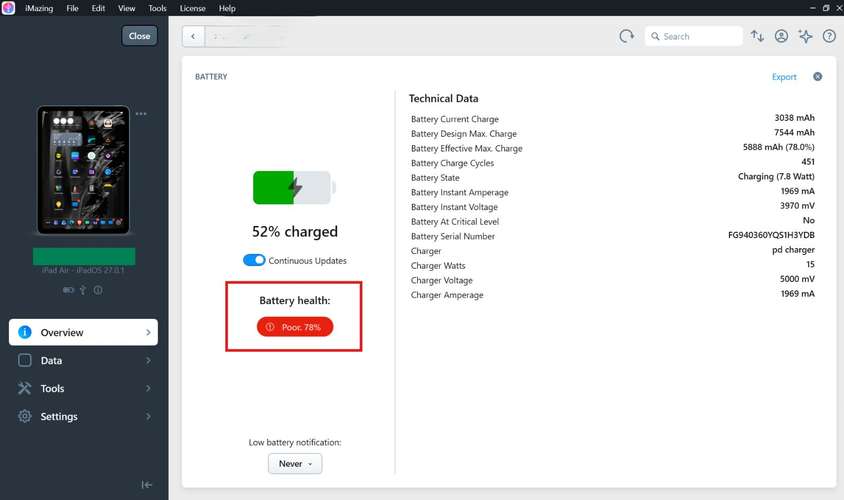
Task: Open the View menu
Action: pyautogui.click(x=126, y=8)
